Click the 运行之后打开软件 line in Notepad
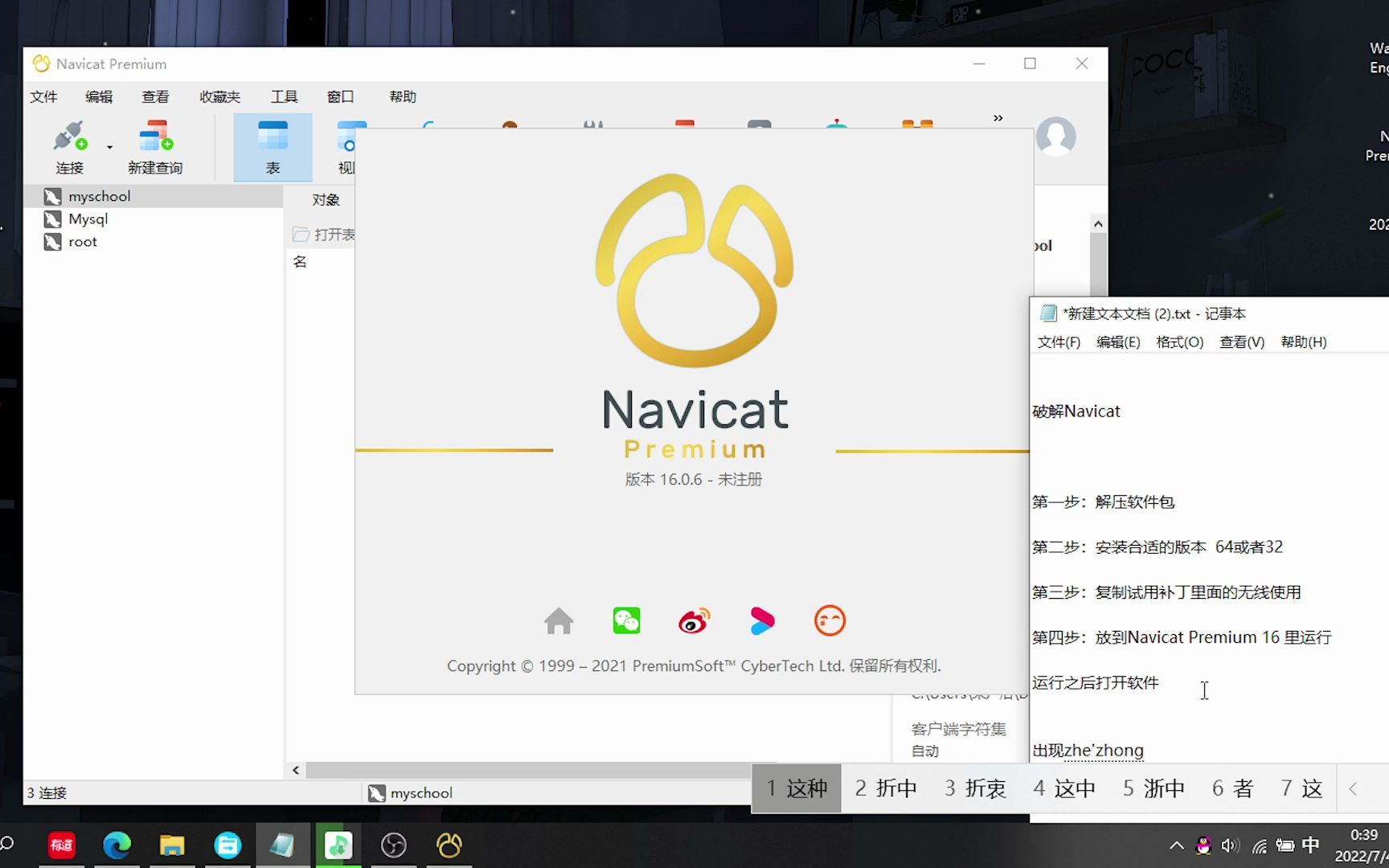 (x=1096, y=682)
